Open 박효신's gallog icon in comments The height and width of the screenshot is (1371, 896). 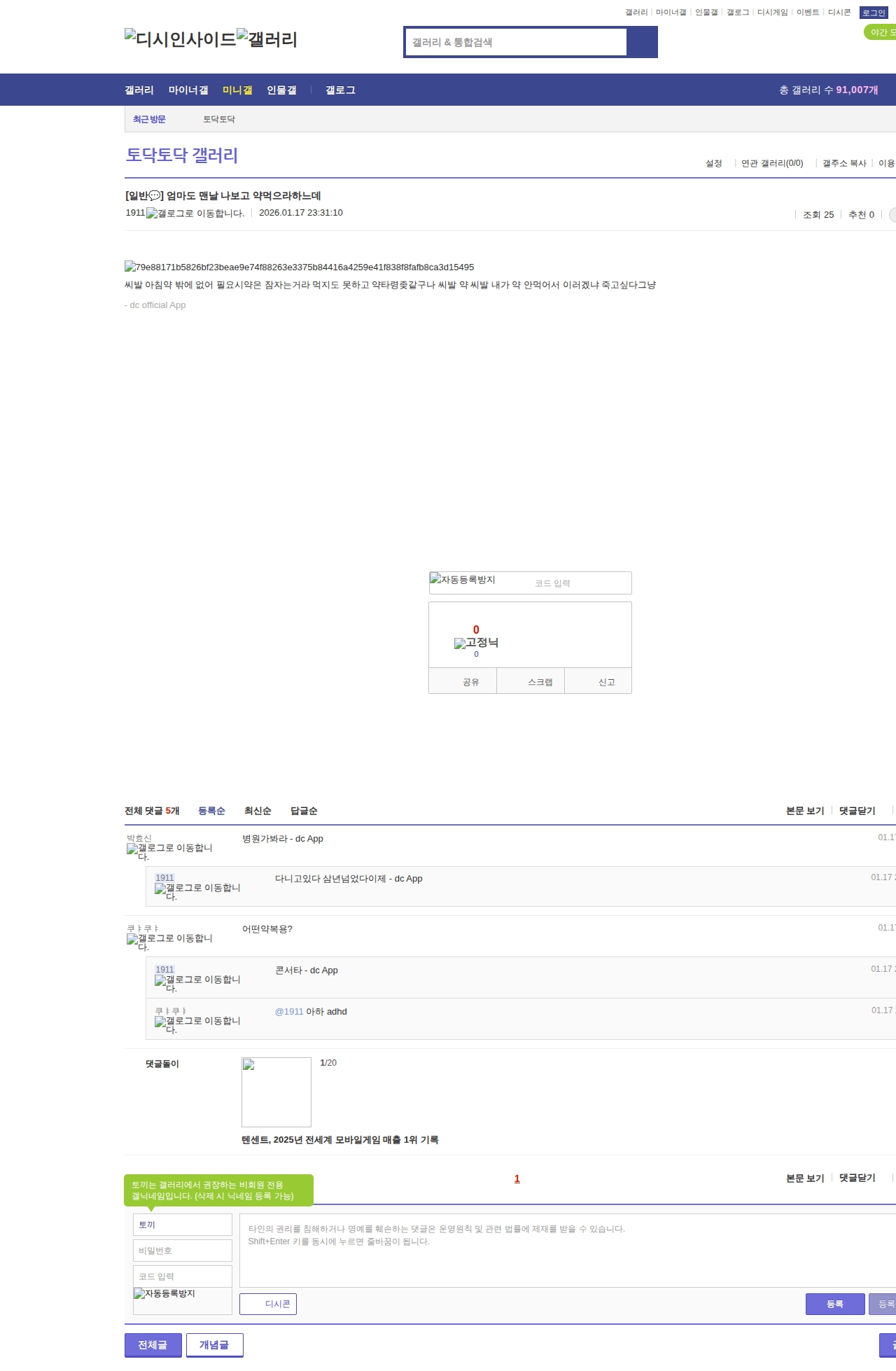tap(169, 851)
